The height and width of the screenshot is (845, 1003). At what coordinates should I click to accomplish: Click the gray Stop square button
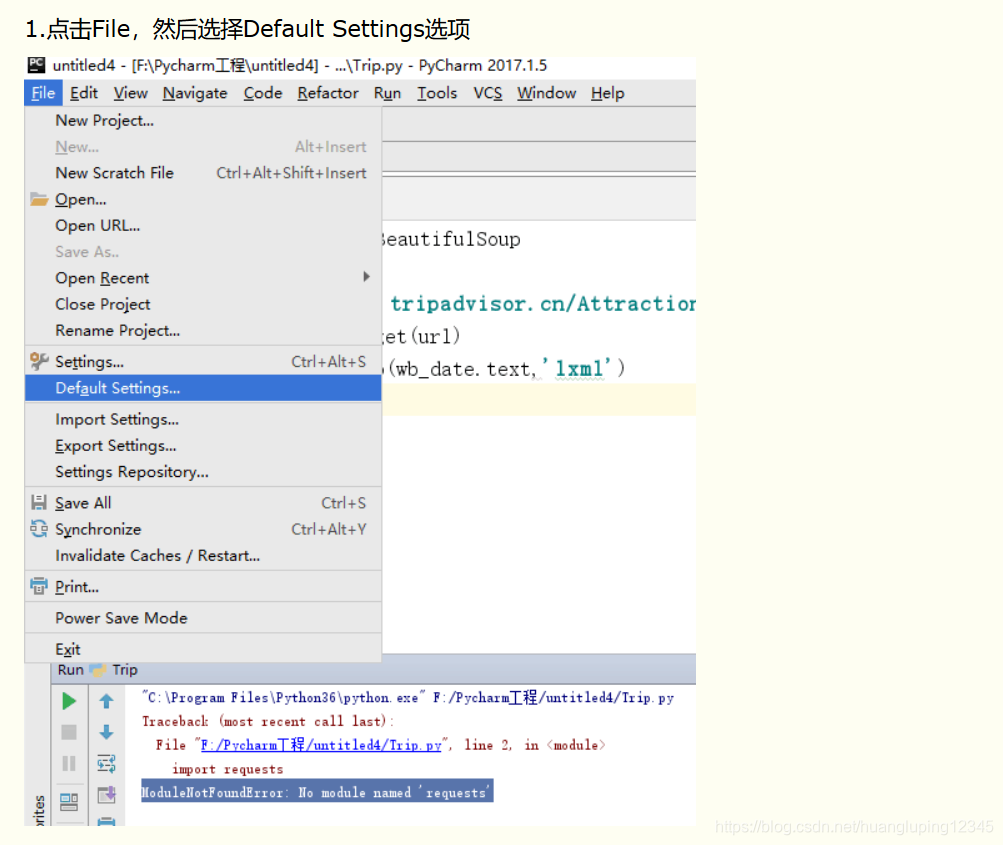pos(69,732)
